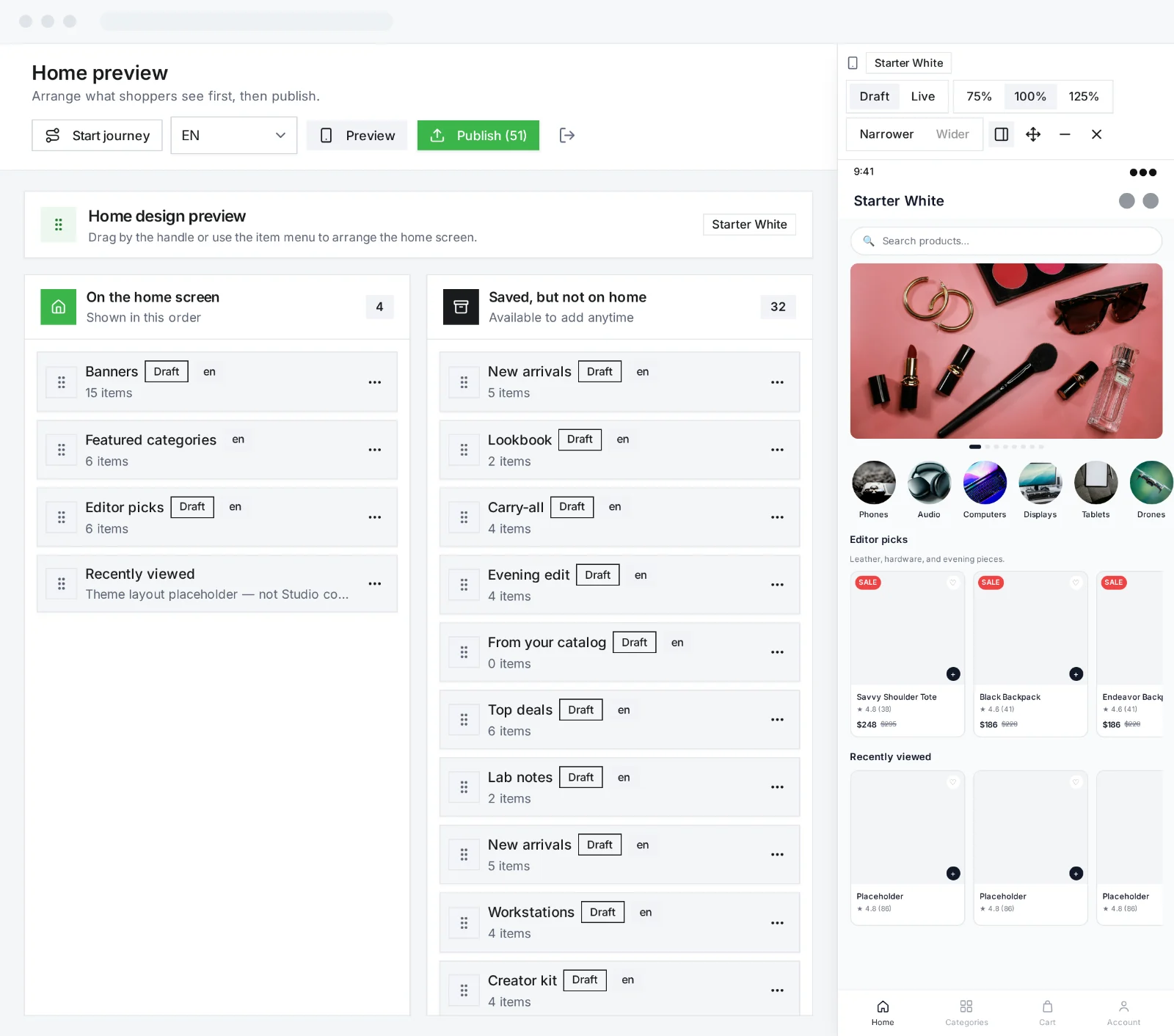Minimize the preview panel with dash icon
The height and width of the screenshot is (1036, 1174).
(1065, 134)
